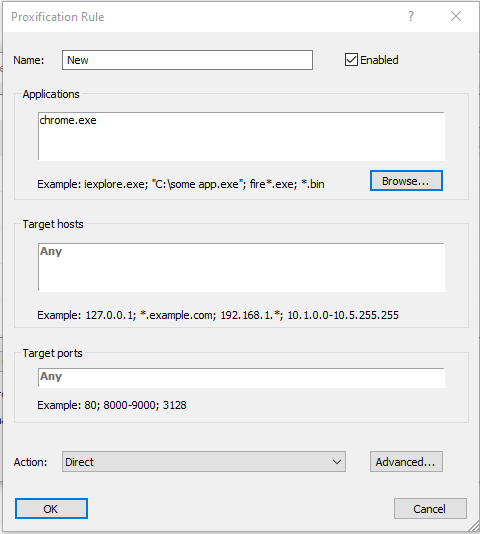Click the Enabled label text
Image resolution: width=480 pixels, height=534 pixels.
379,60
